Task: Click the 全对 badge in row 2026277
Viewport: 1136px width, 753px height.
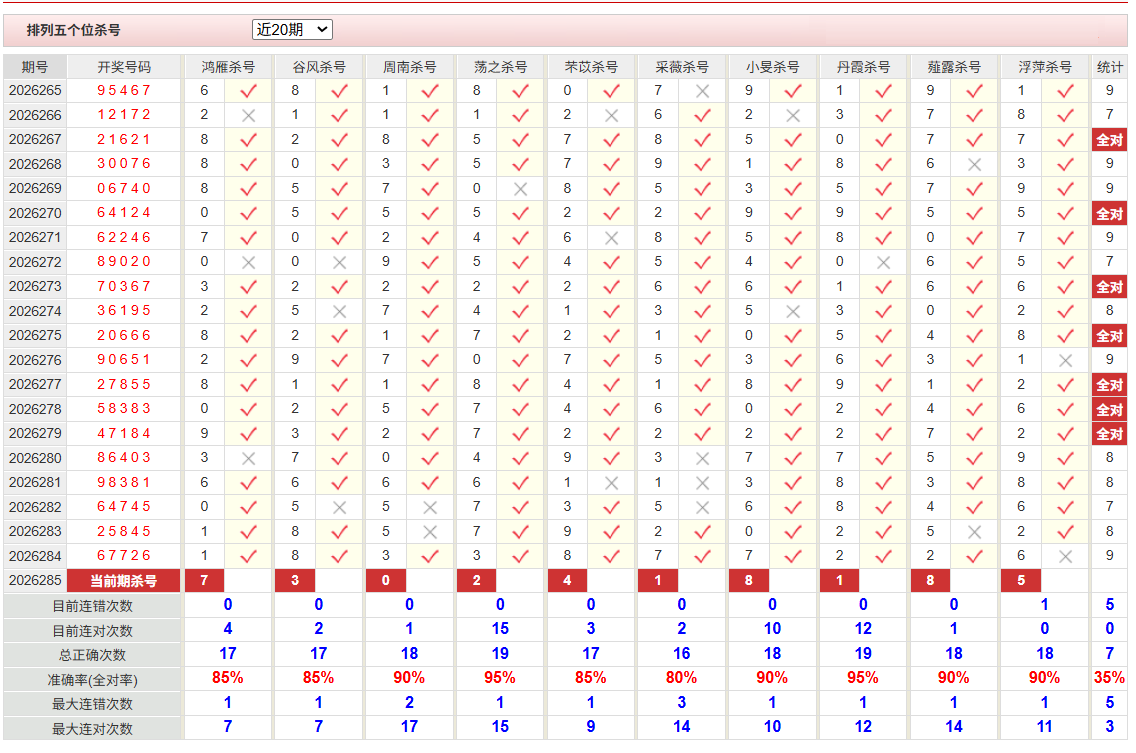Action: pyautogui.click(x=1109, y=385)
